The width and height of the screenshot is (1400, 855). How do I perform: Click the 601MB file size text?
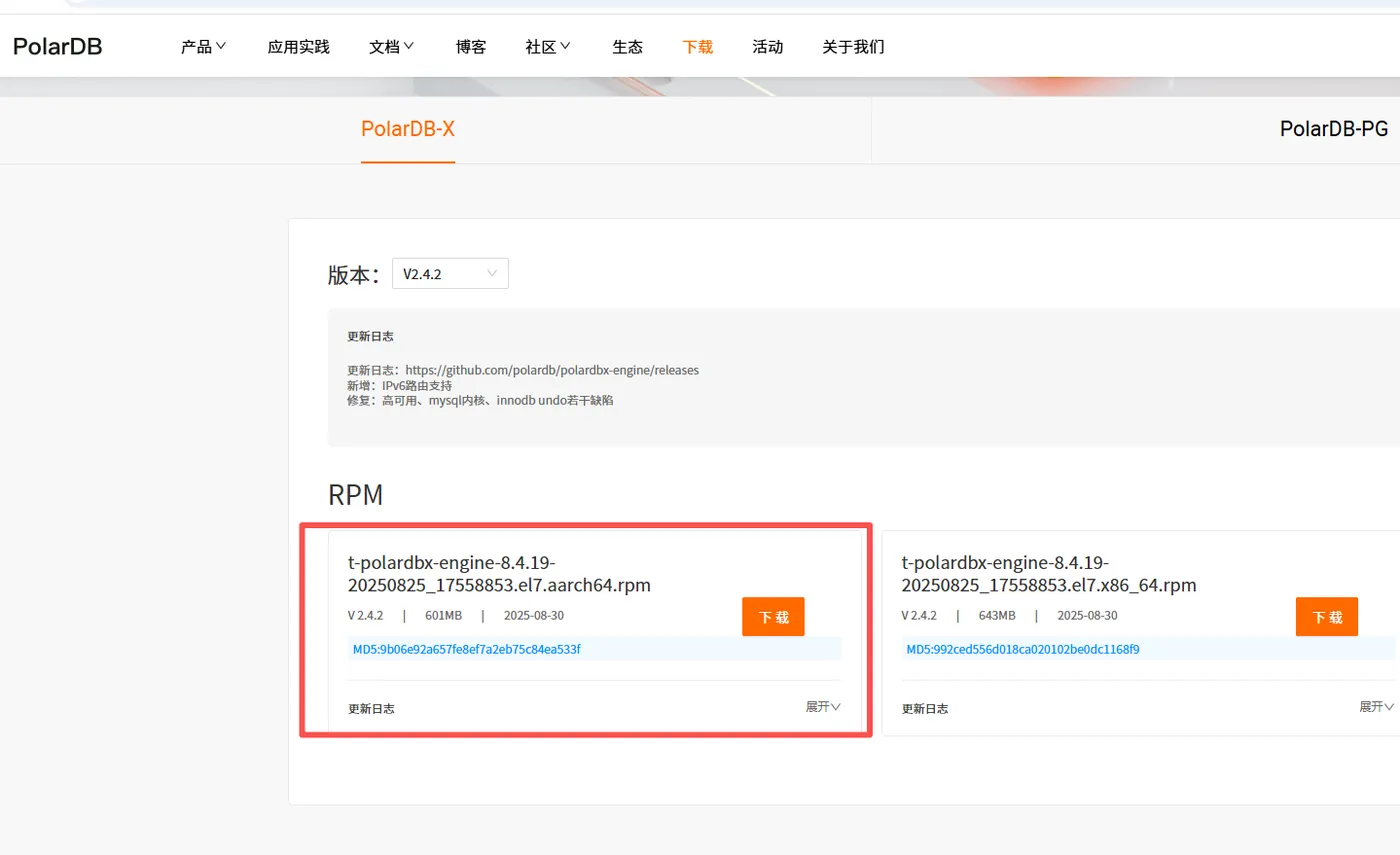[443, 615]
